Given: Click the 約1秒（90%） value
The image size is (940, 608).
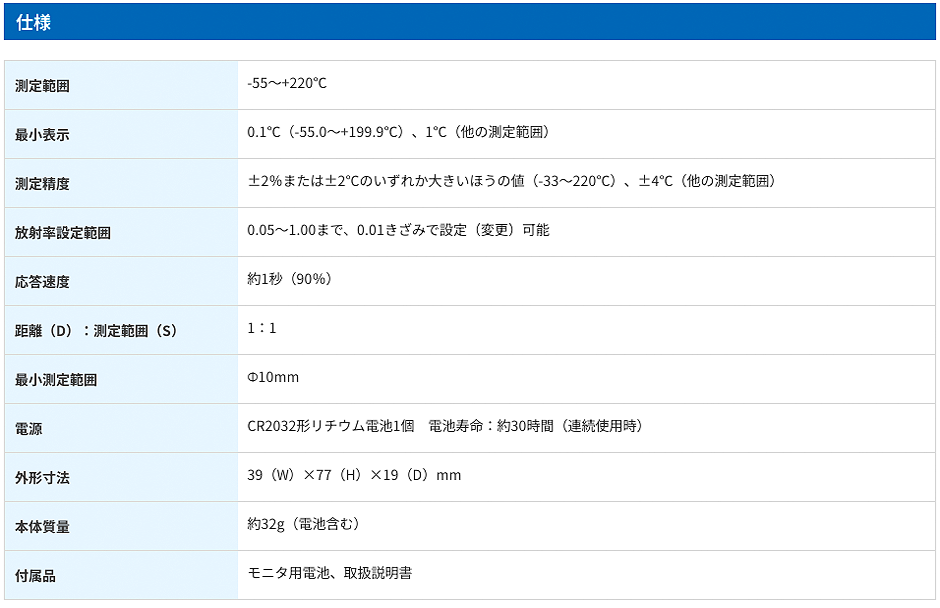Looking at the screenshot, I should 289,280.
